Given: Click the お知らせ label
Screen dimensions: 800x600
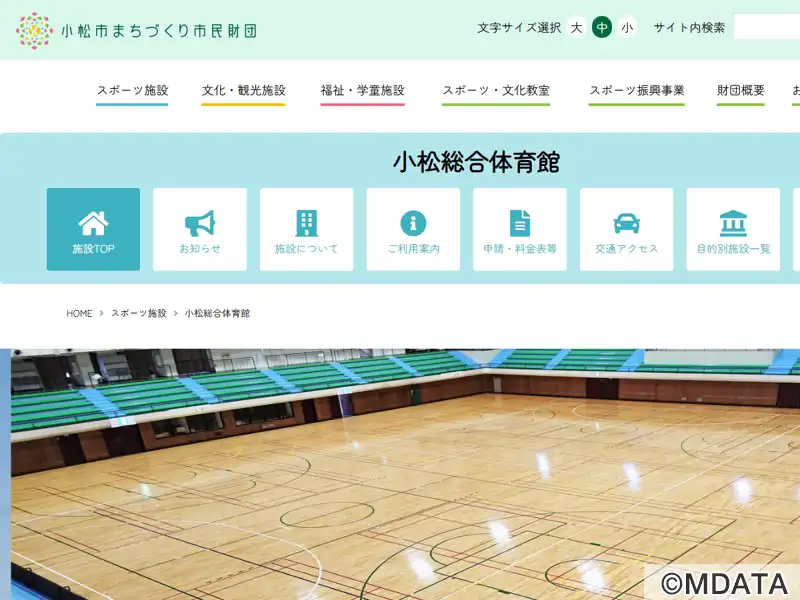Looking at the screenshot, I should click(x=200, y=248).
